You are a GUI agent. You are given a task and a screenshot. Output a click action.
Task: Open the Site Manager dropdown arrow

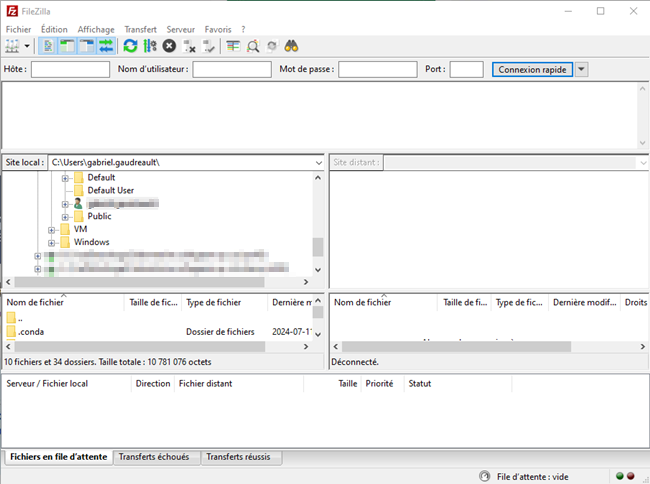[x=27, y=46]
